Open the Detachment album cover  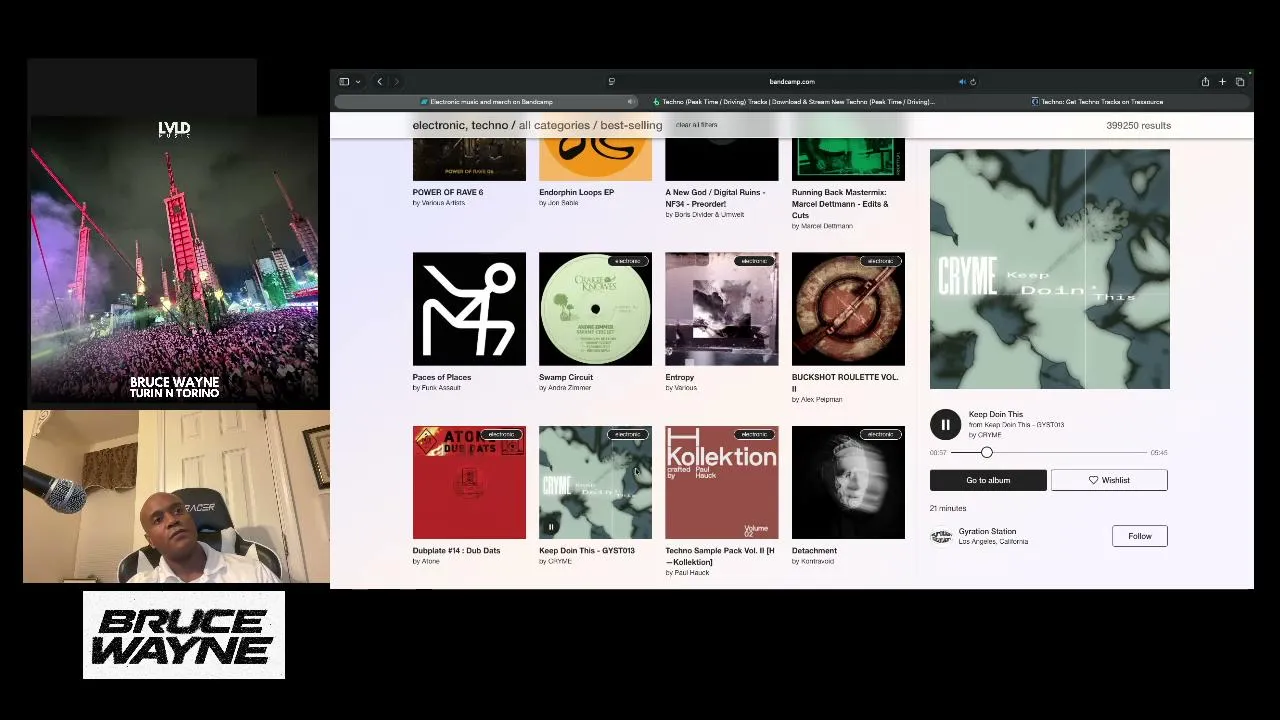point(848,483)
